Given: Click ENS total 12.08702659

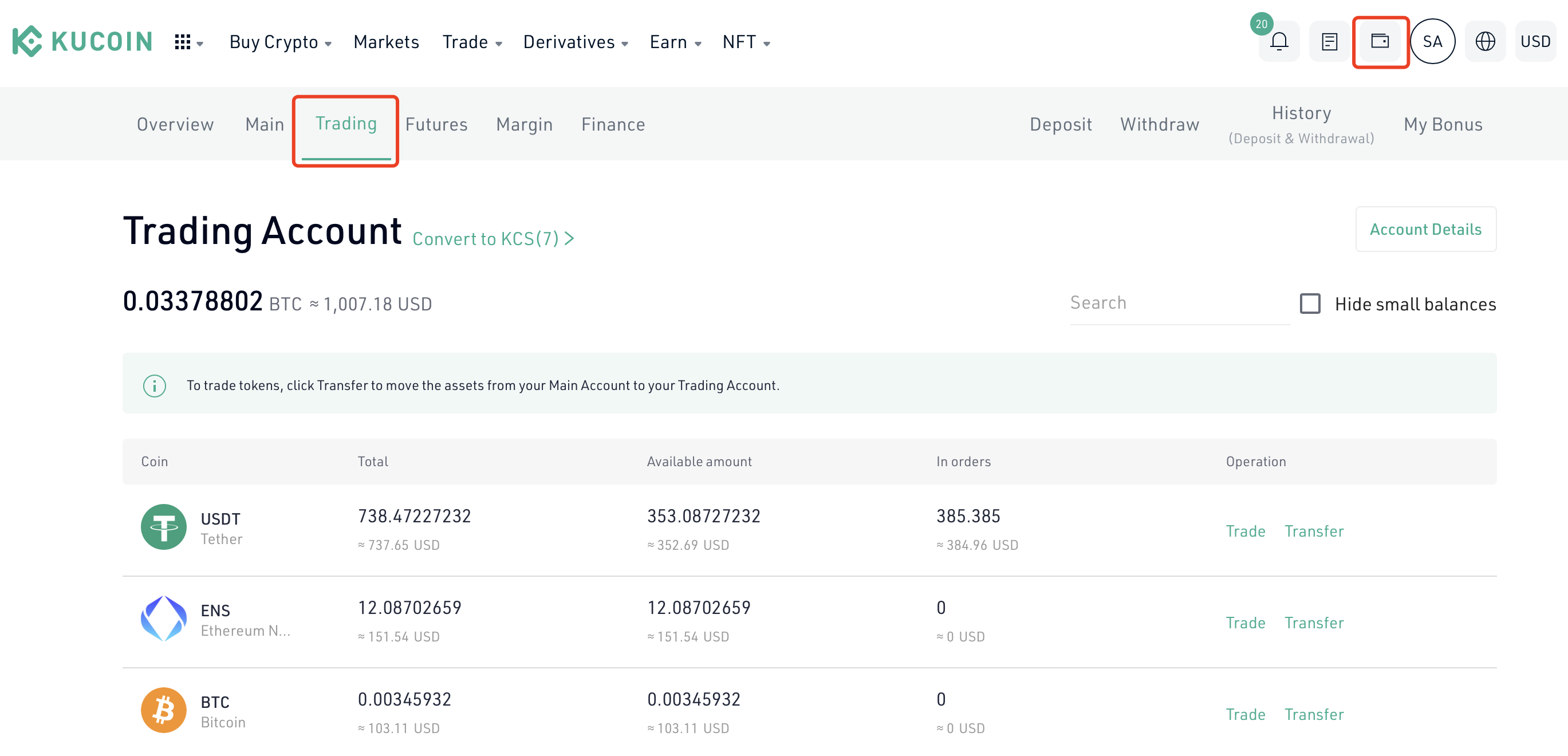Looking at the screenshot, I should pyautogui.click(x=409, y=608).
